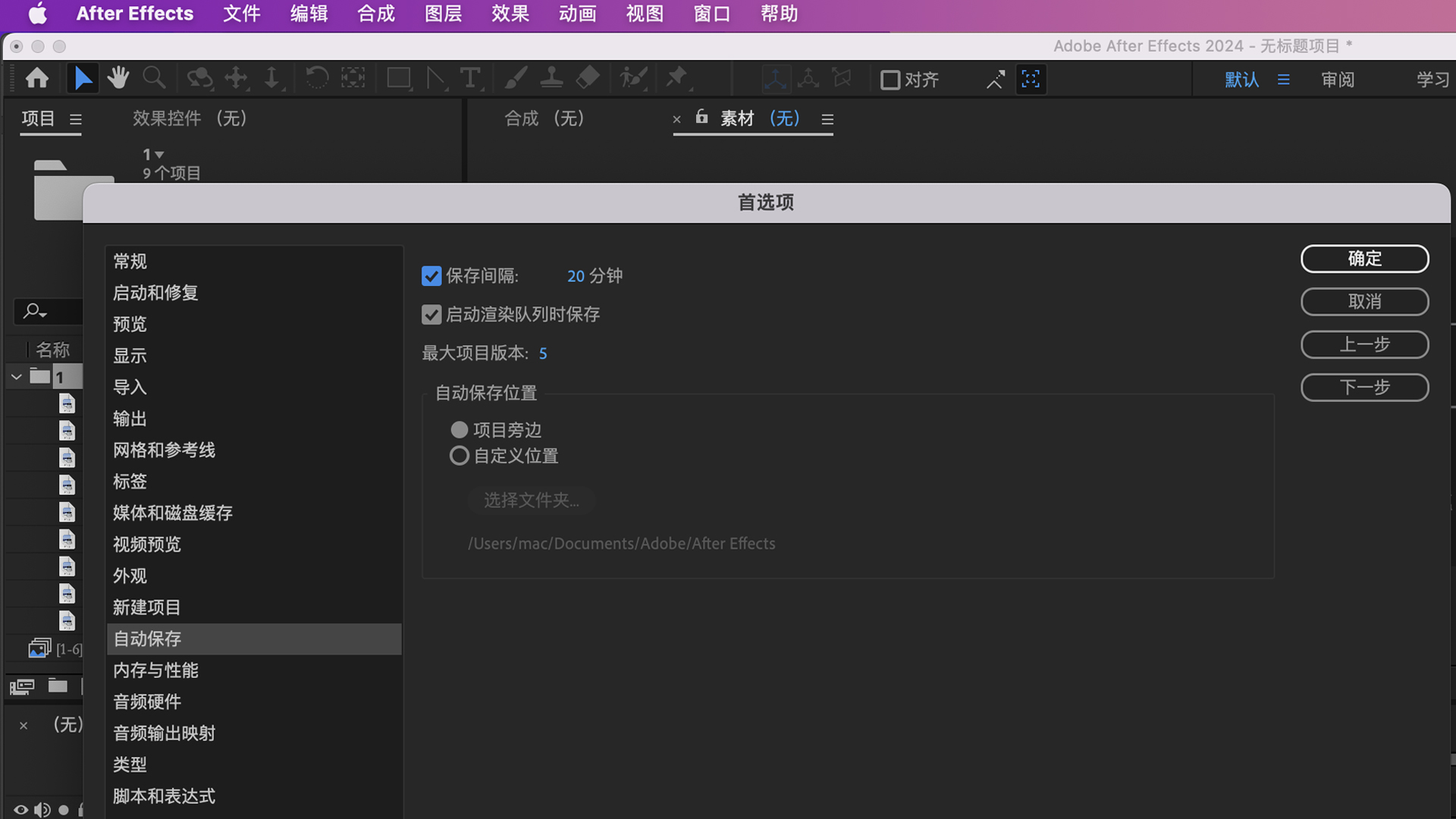The image size is (1456, 819).
Task: Select the Puppet Pin tool
Action: click(x=677, y=78)
